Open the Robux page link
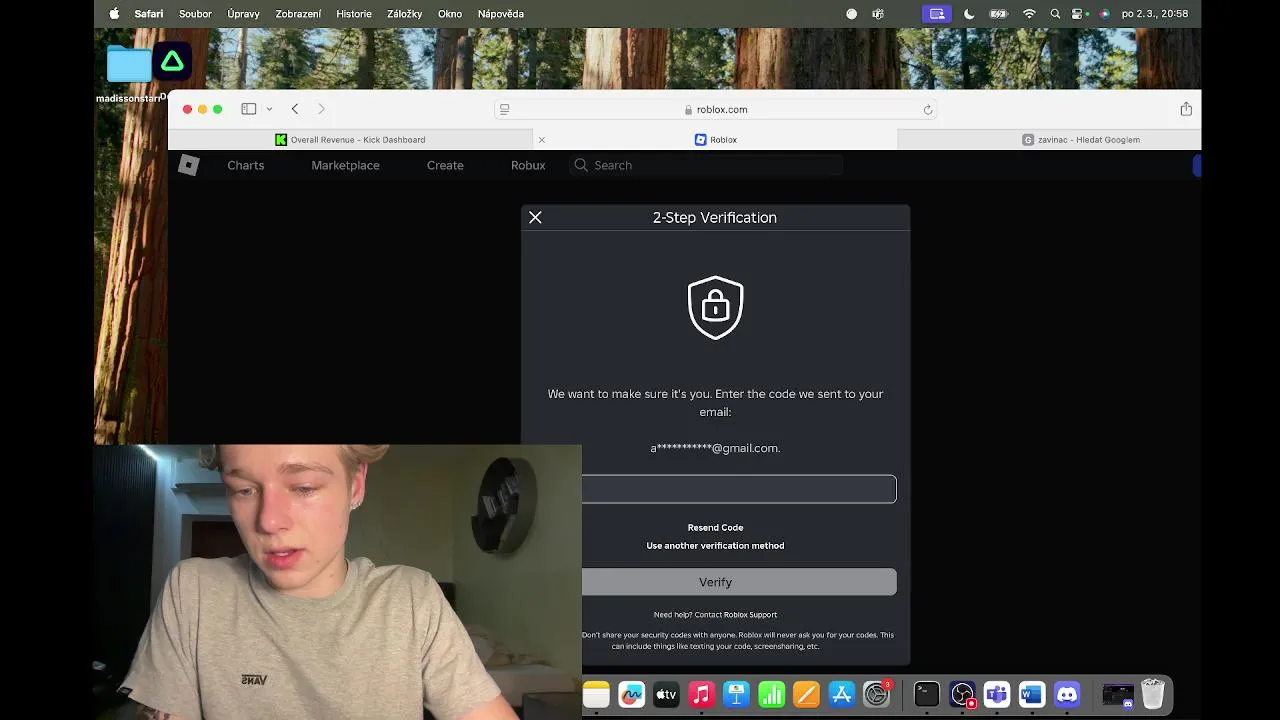 click(528, 165)
